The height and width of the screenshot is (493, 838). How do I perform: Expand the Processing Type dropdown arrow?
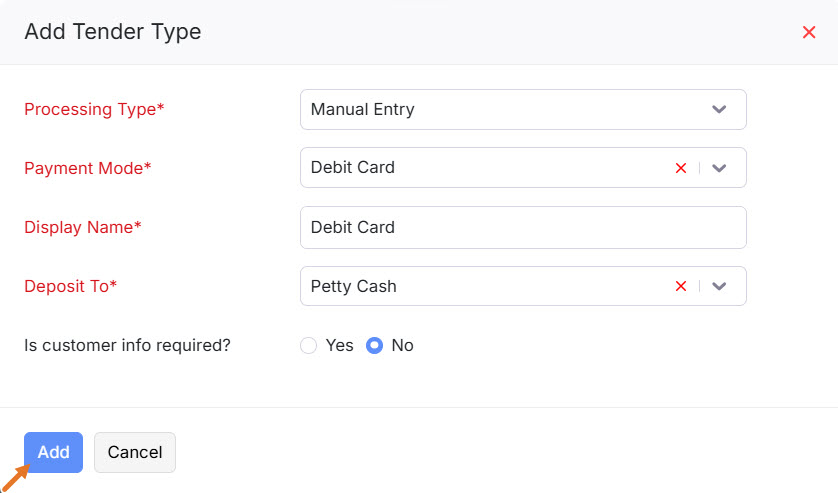point(719,109)
